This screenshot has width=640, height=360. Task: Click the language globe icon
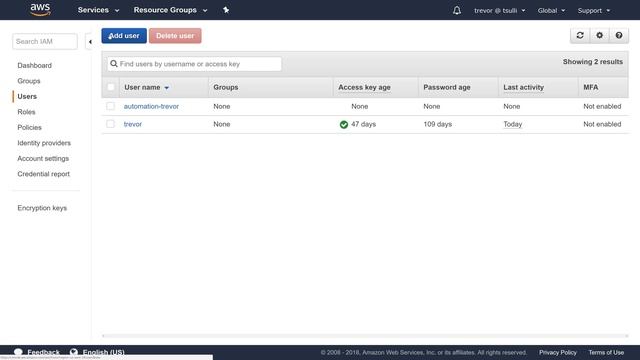click(x=73, y=352)
